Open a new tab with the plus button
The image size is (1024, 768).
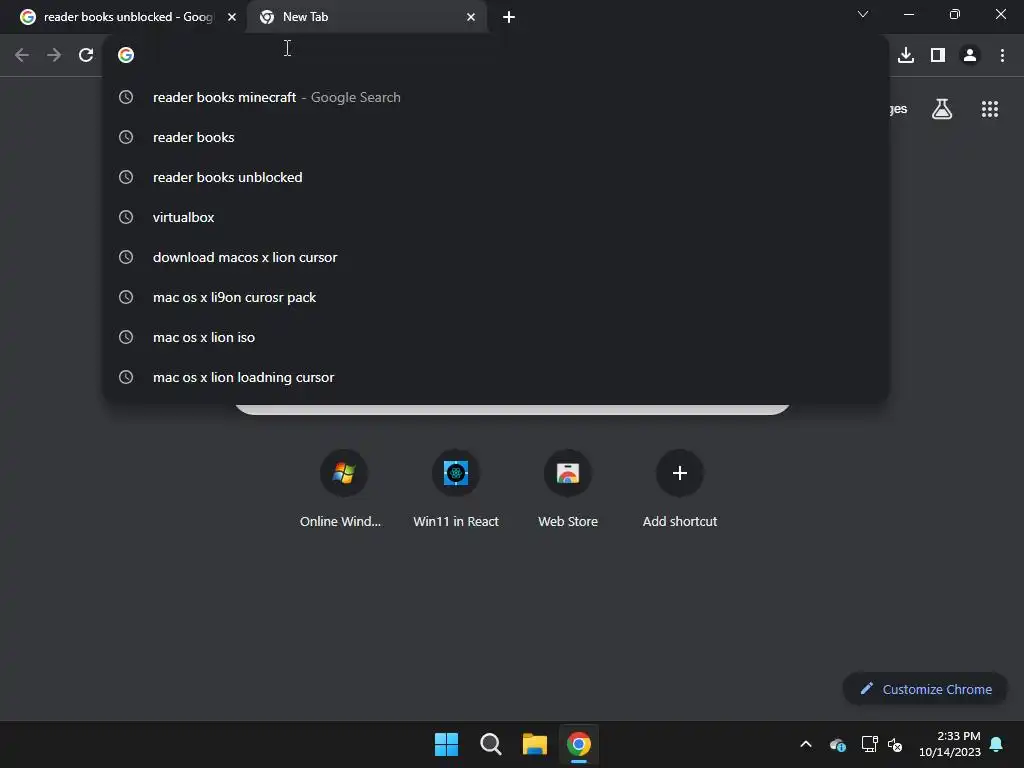point(509,17)
